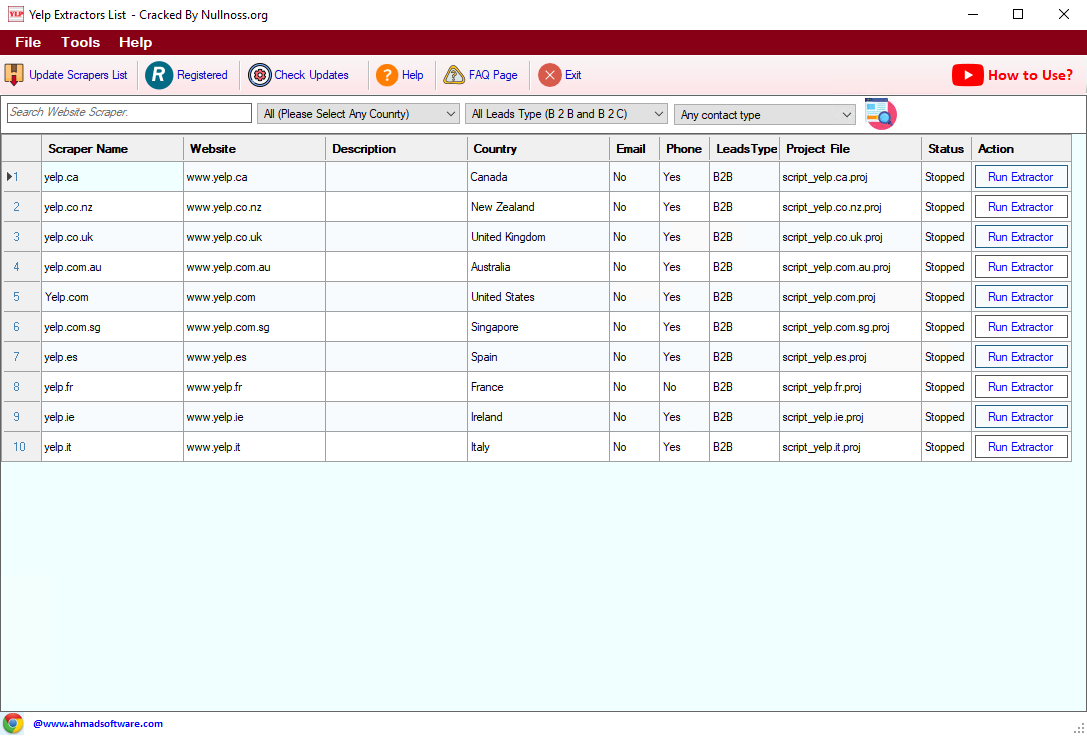
Task: Select the www.yelp.it website cell
Action: tap(254, 447)
